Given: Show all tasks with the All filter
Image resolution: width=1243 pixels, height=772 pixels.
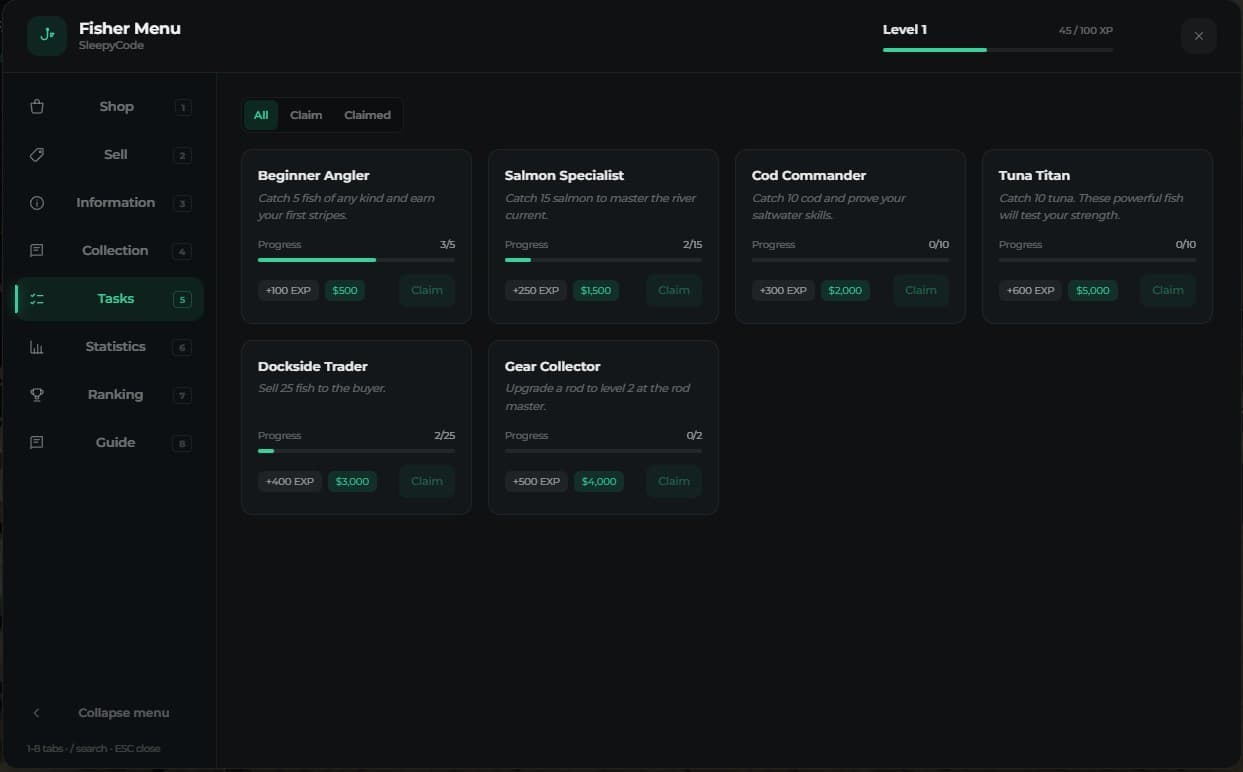Looking at the screenshot, I should 261,115.
